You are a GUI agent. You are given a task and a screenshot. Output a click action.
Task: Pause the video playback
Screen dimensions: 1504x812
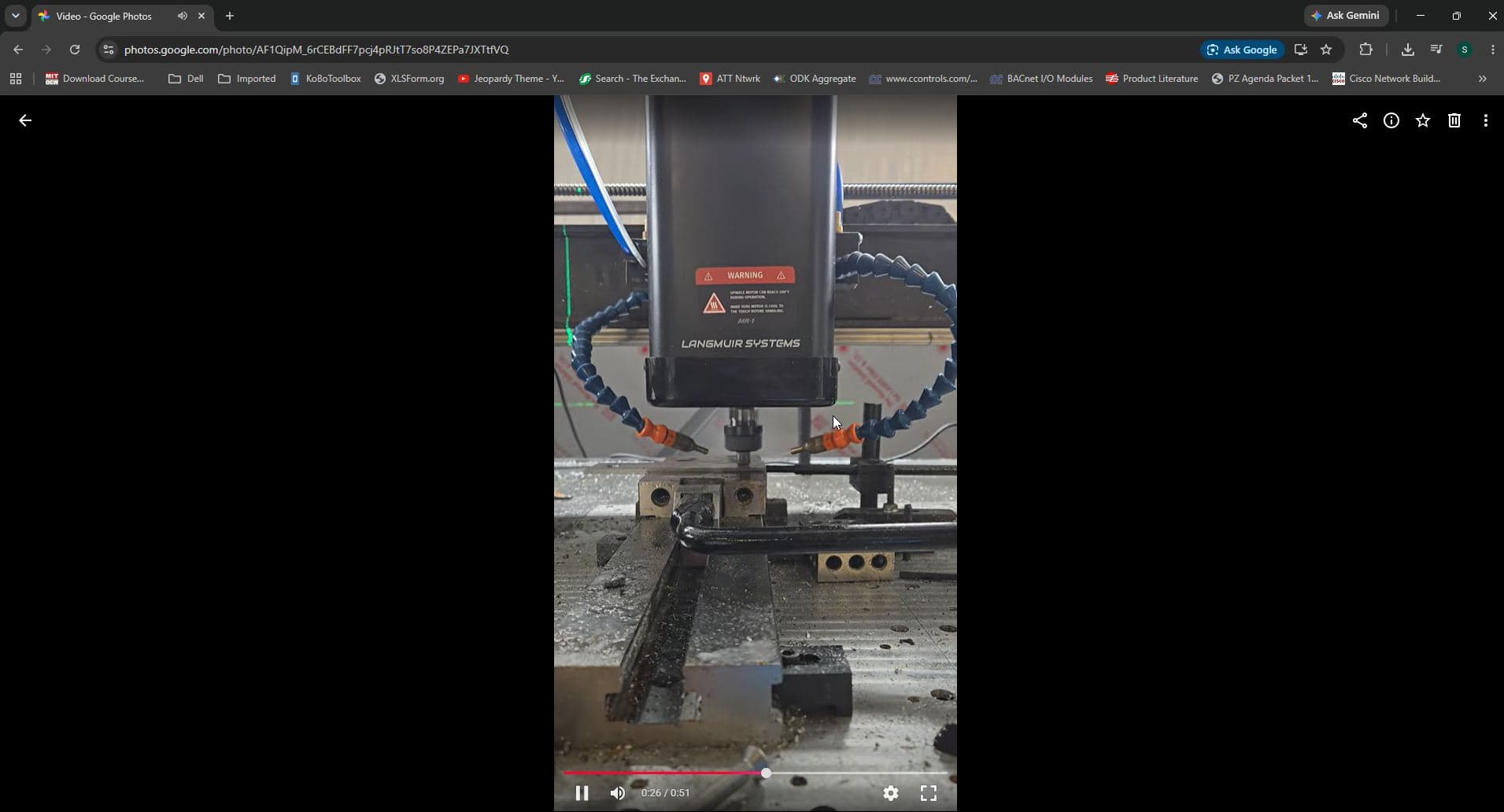[x=582, y=793]
